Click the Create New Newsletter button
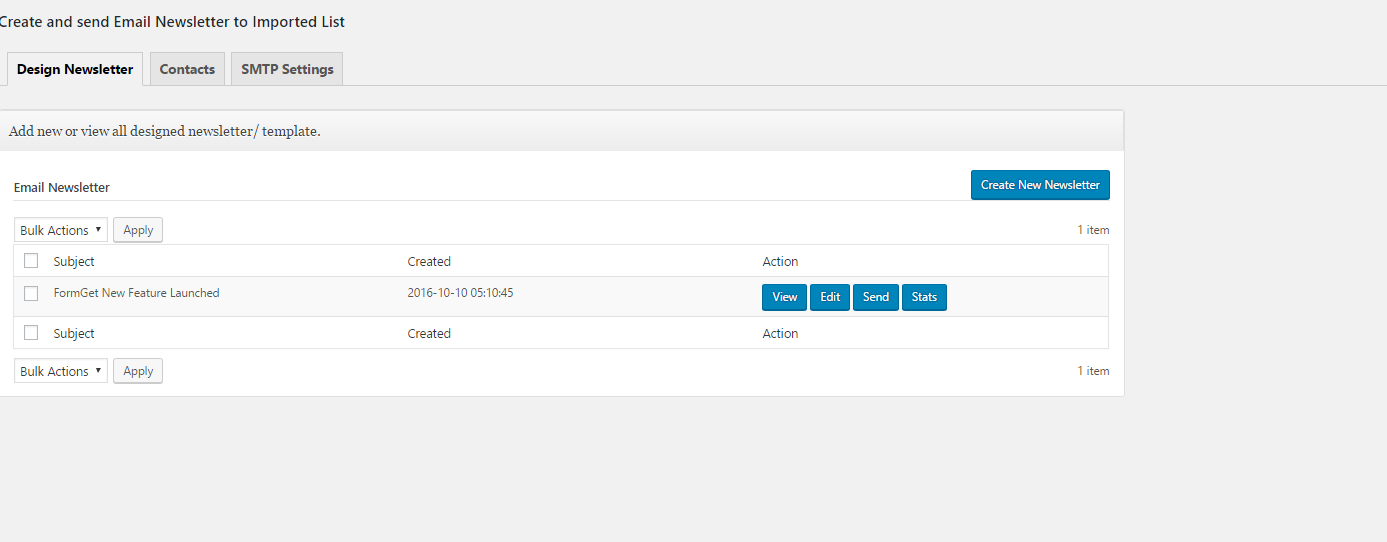The image size is (1387, 542). point(1040,185)
